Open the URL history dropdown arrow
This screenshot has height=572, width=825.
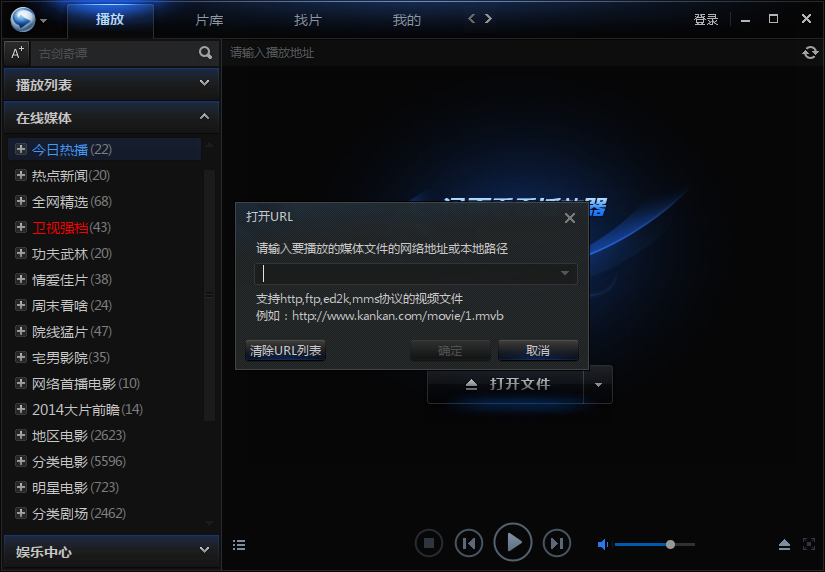565,273
